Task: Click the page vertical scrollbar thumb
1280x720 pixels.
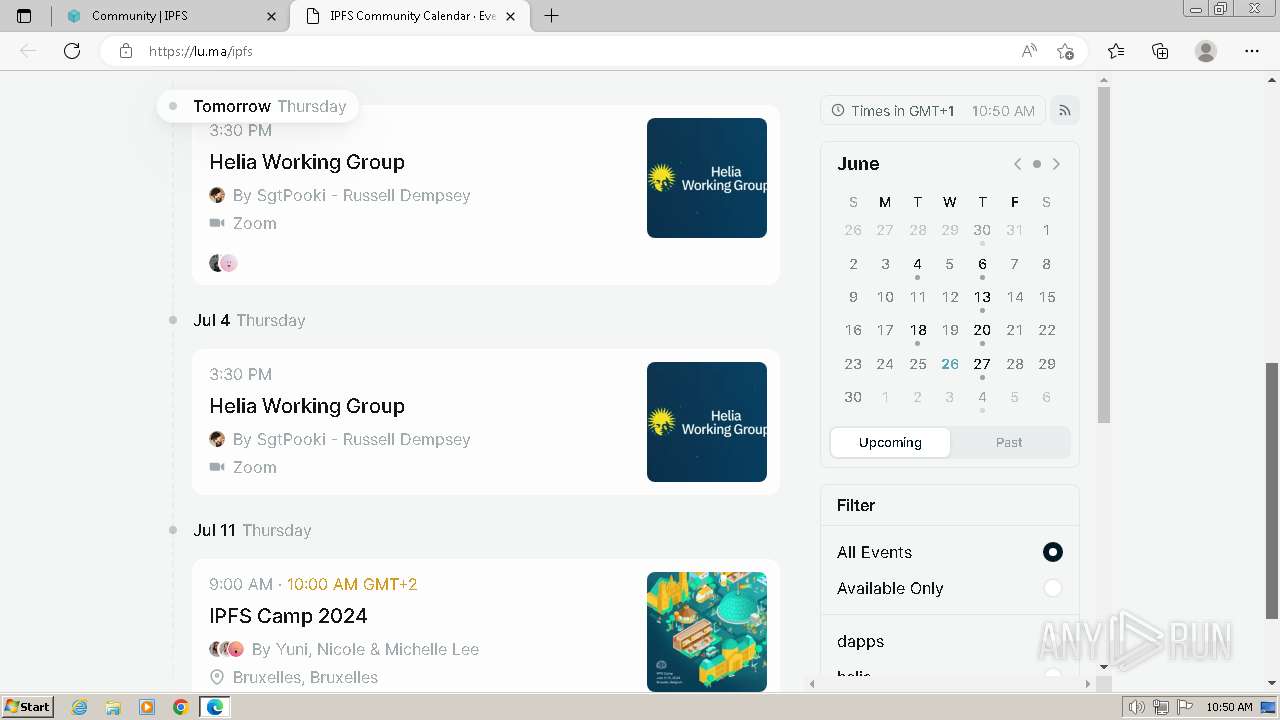Action: (x=1272, y=490)
